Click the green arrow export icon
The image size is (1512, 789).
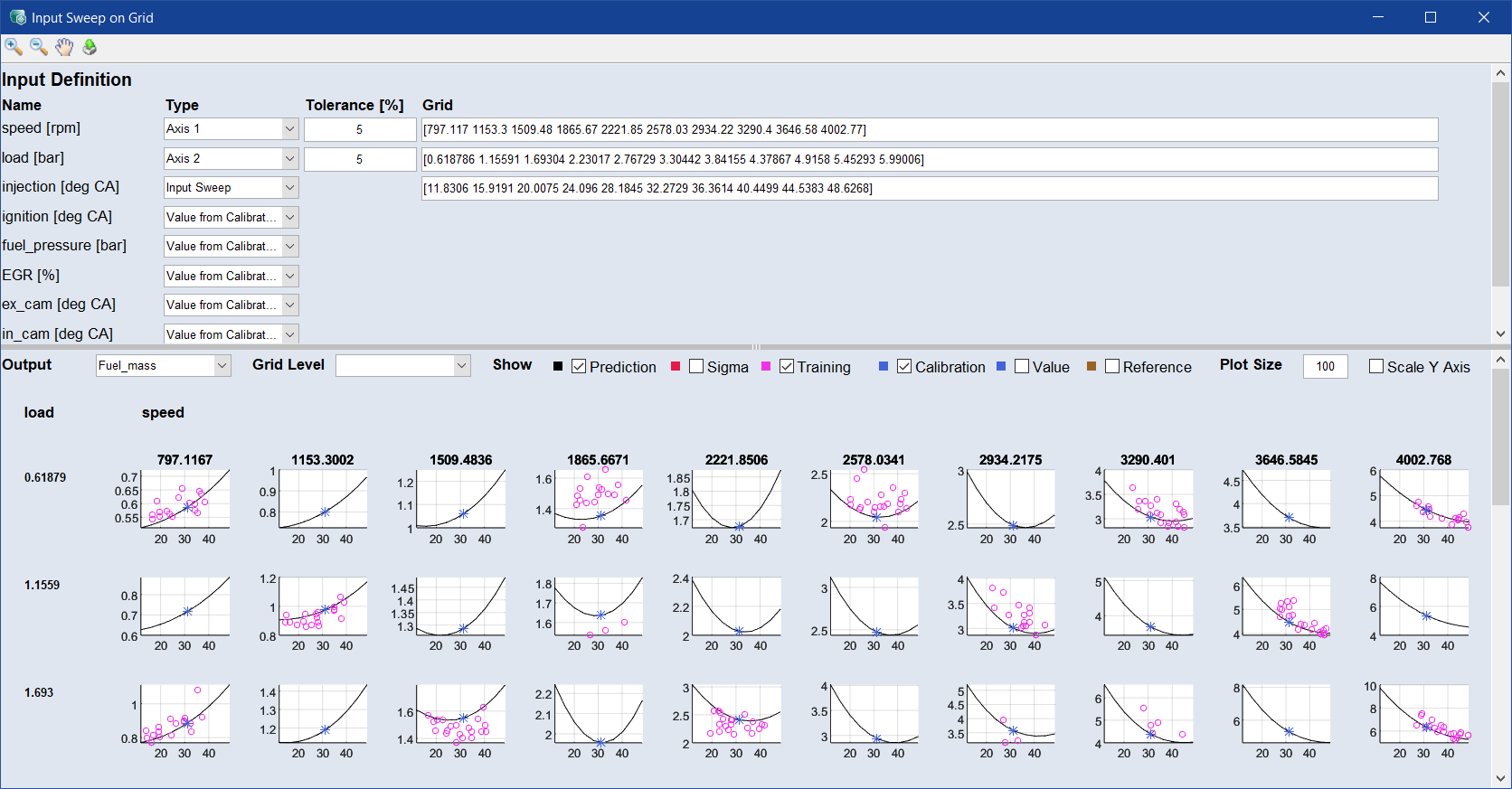coord(90,47)
